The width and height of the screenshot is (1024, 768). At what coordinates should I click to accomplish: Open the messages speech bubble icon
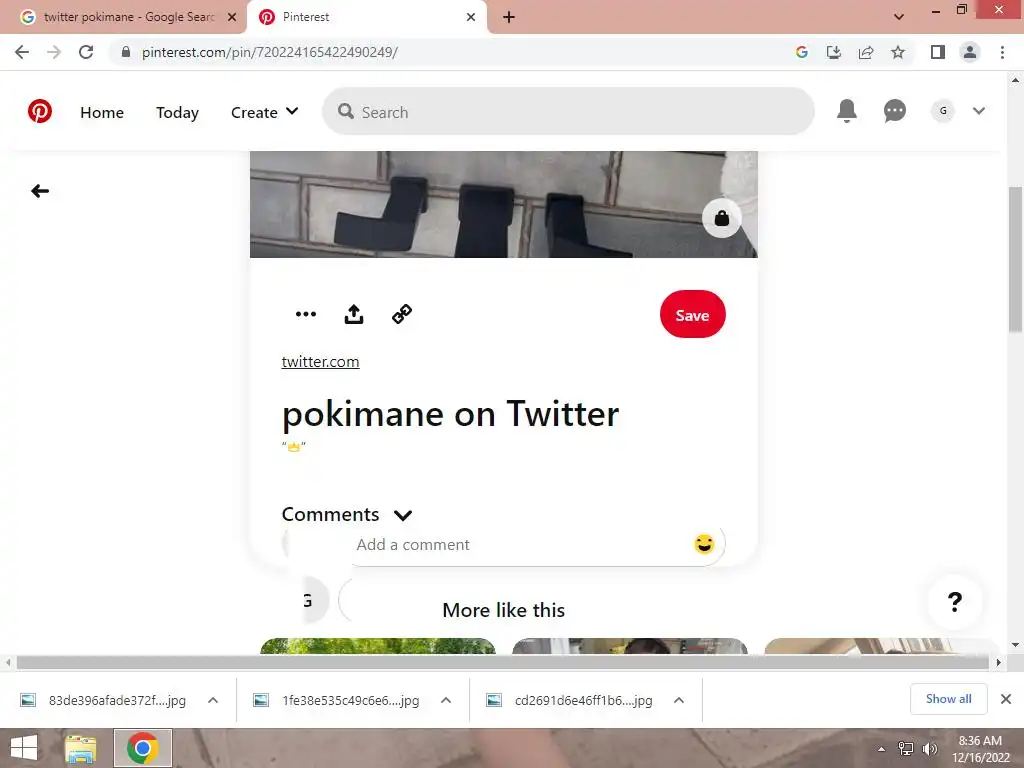[894, 111]
